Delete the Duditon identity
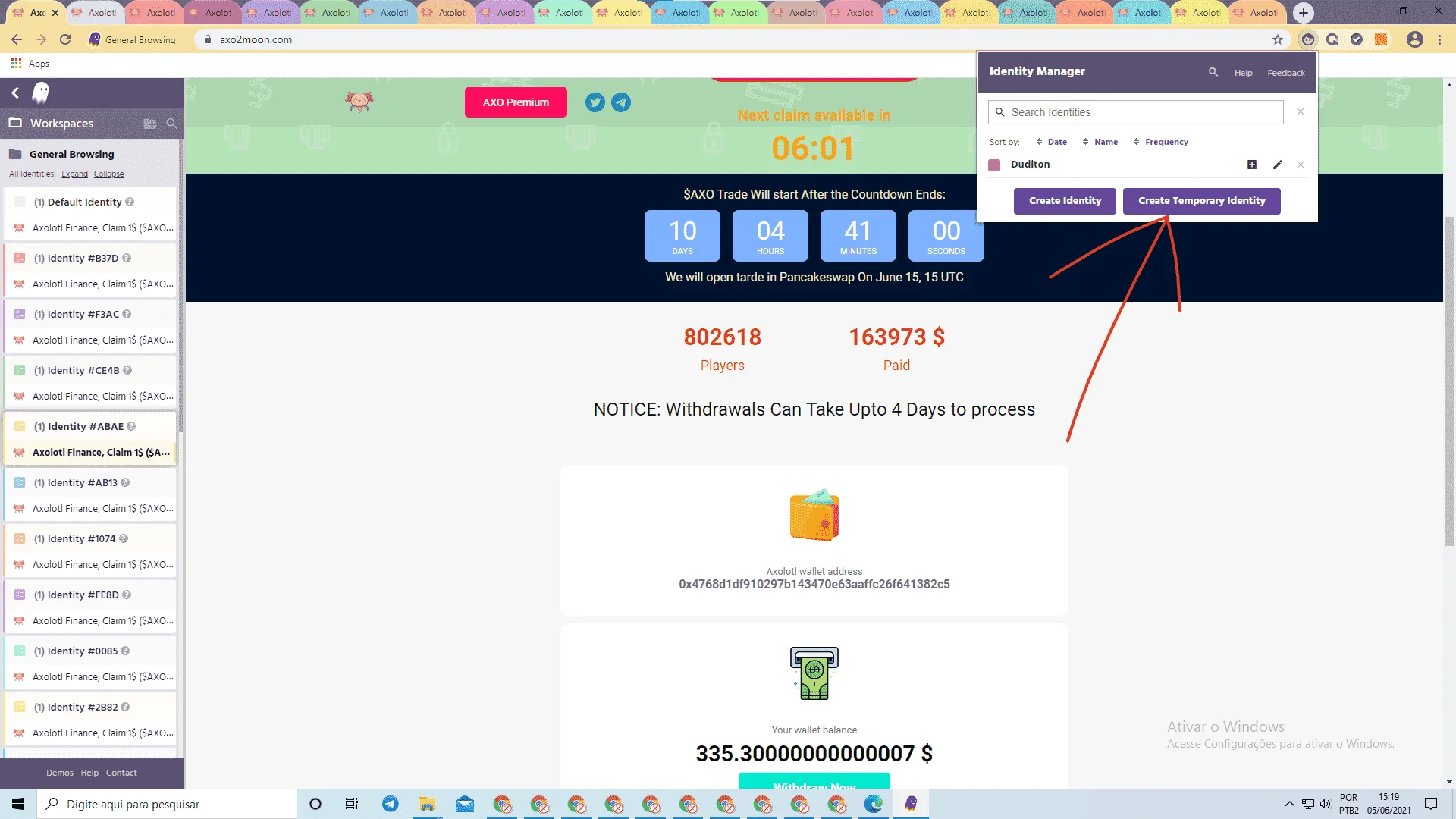Viewport: 1456px width, 819px height. 1301,165
